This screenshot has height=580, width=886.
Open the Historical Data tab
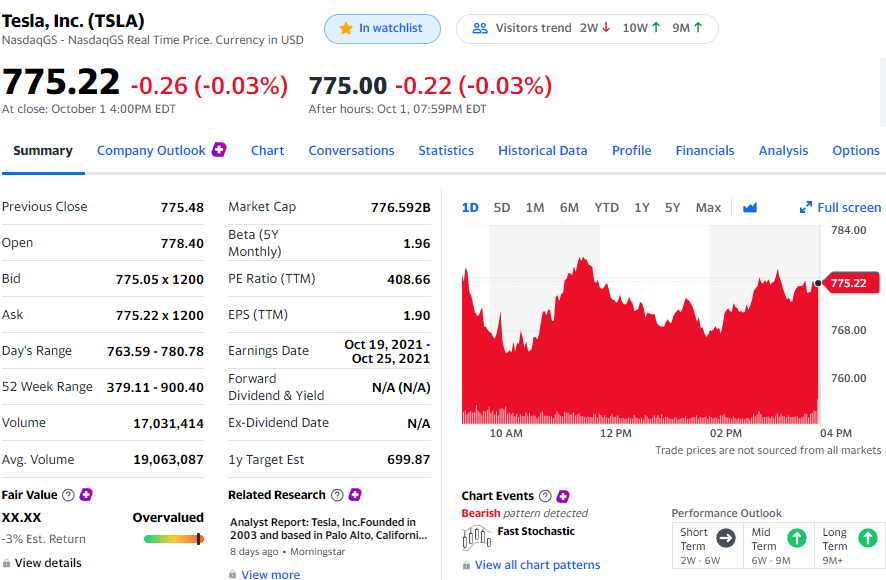(x=542, y=150)
